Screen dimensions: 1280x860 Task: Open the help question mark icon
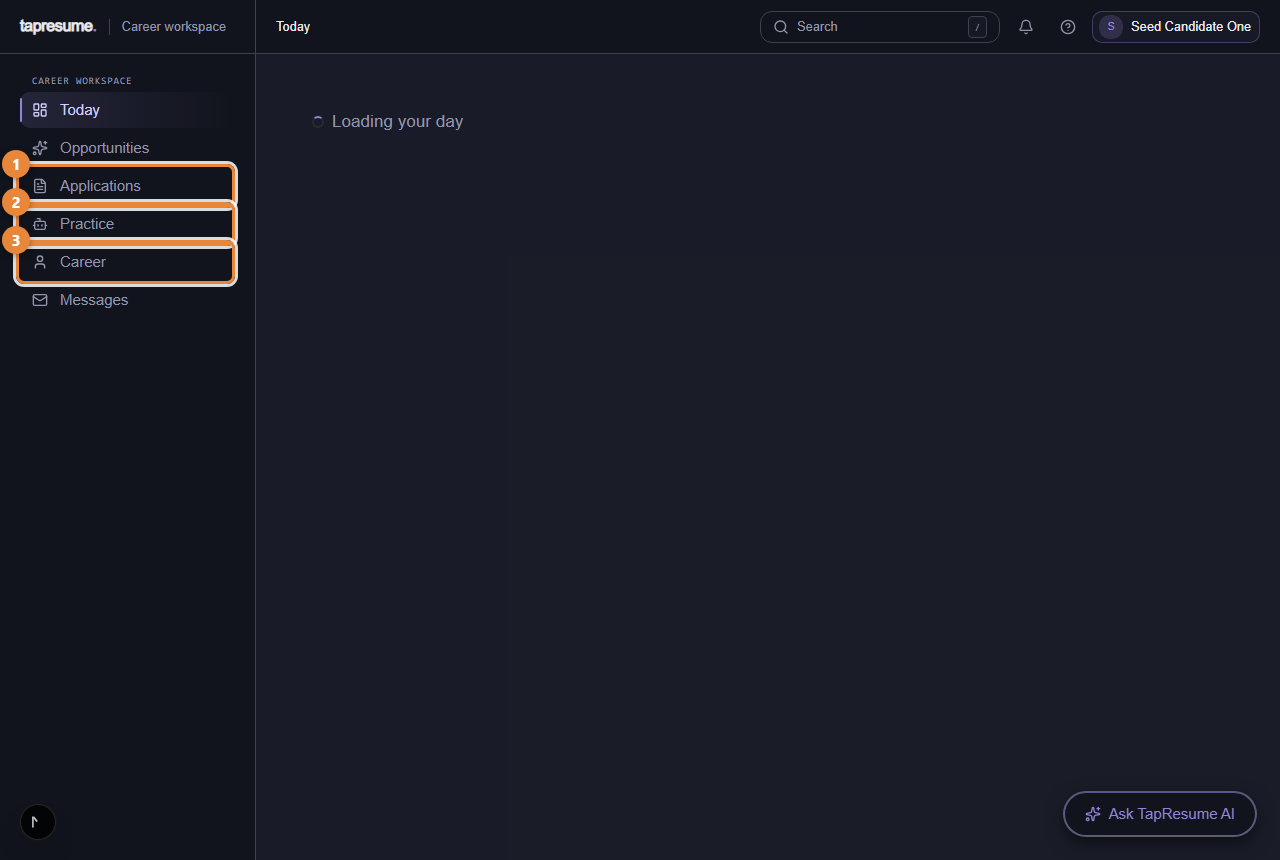1068,27
